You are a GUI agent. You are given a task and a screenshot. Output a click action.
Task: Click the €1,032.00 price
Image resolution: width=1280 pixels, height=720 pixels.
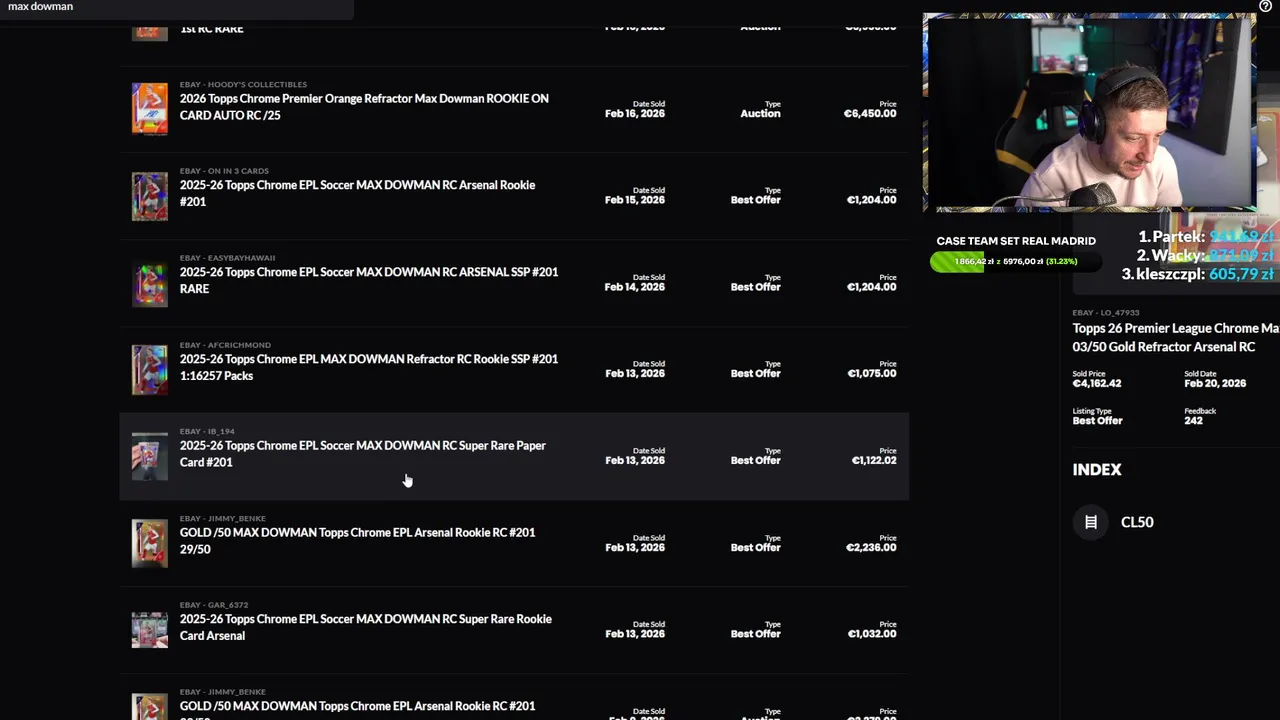pyautogui.click(x=872, y=634)
